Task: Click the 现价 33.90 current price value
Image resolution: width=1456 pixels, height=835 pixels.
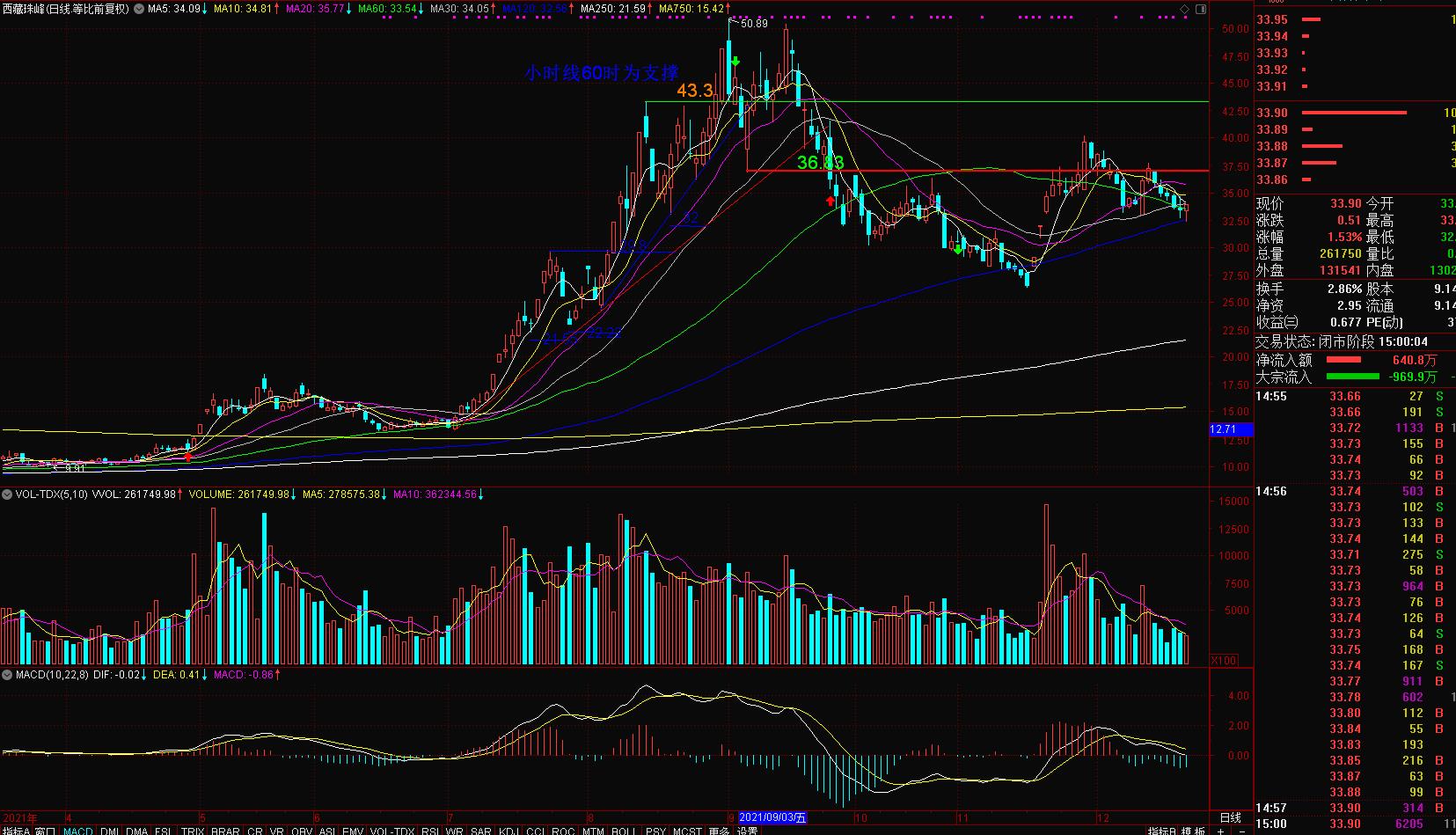Action: pos(1346,203)
